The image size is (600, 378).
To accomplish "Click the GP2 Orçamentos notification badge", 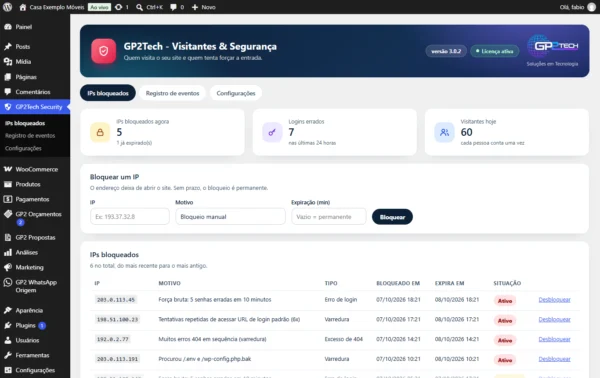I will tap(20, 222).
